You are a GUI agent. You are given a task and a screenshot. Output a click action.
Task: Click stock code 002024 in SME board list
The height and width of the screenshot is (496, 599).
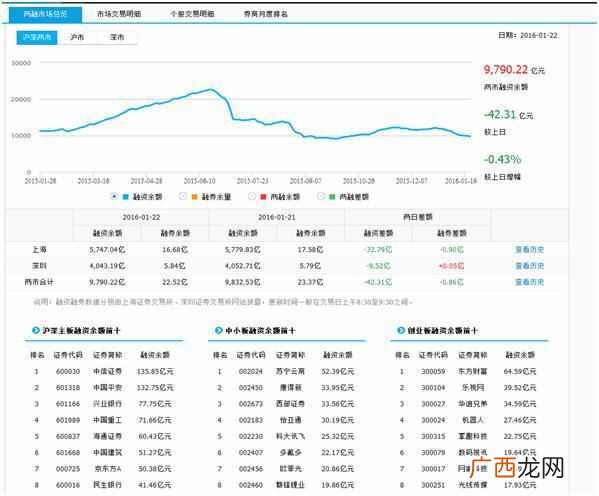tap(251, 371)
